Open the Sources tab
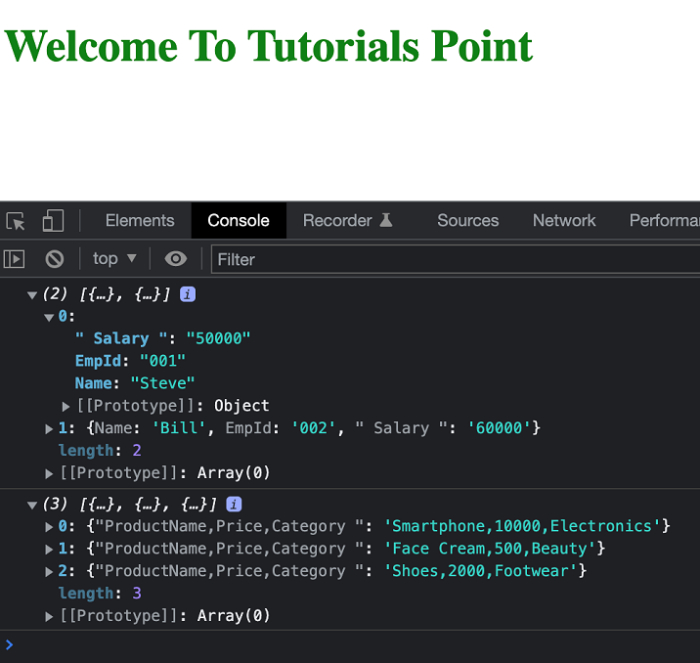700x663 pixels. 467,221
